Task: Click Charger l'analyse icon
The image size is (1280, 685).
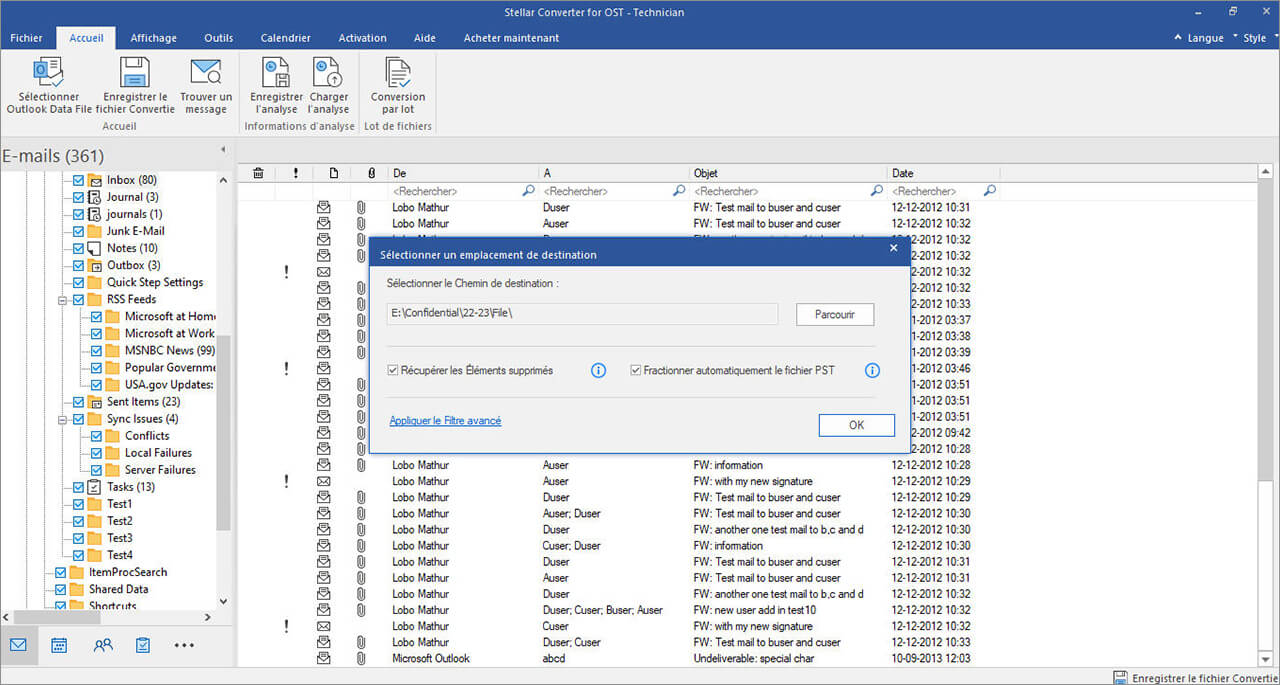Action: pos(328,72)
